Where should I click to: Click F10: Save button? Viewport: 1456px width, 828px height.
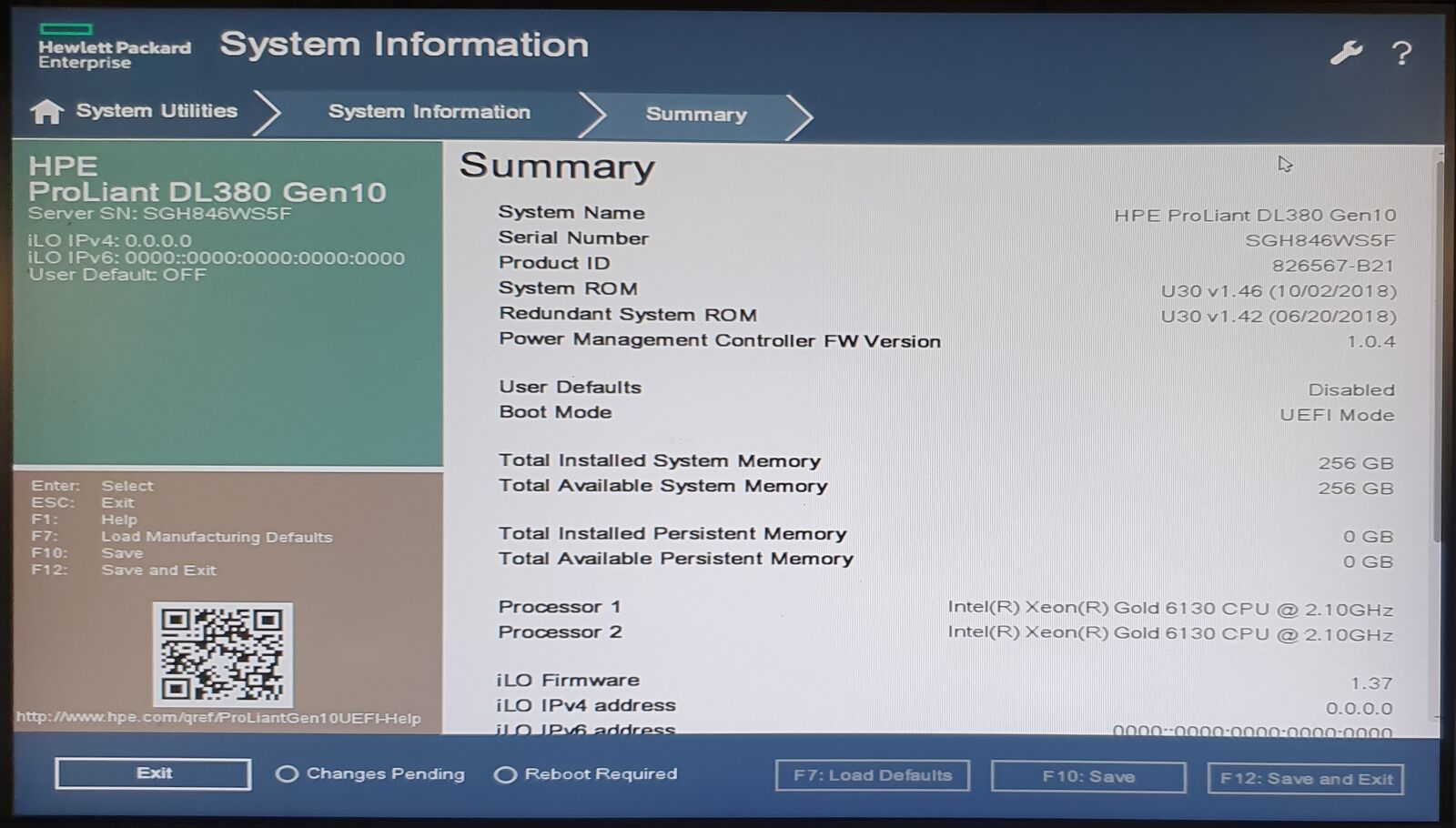1088,777
